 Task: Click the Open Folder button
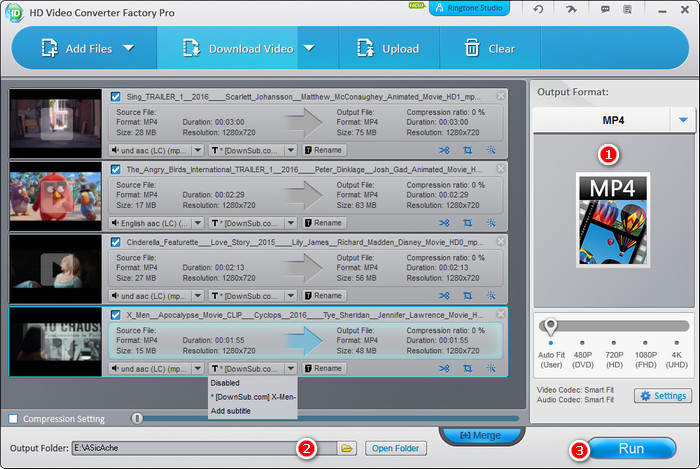395,448
